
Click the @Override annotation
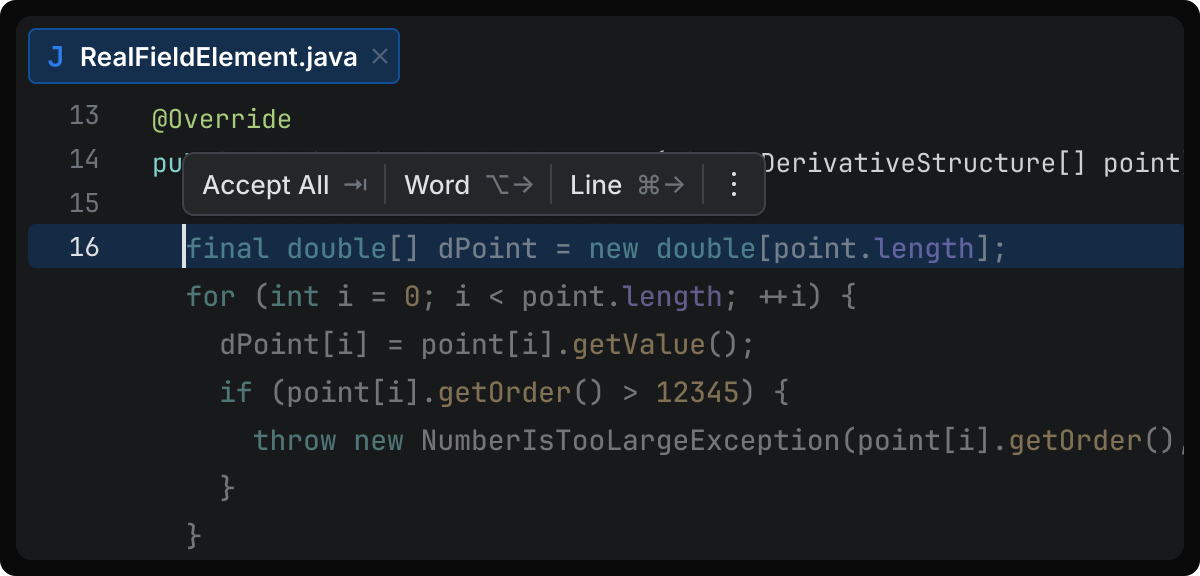[x=221, y=121]
